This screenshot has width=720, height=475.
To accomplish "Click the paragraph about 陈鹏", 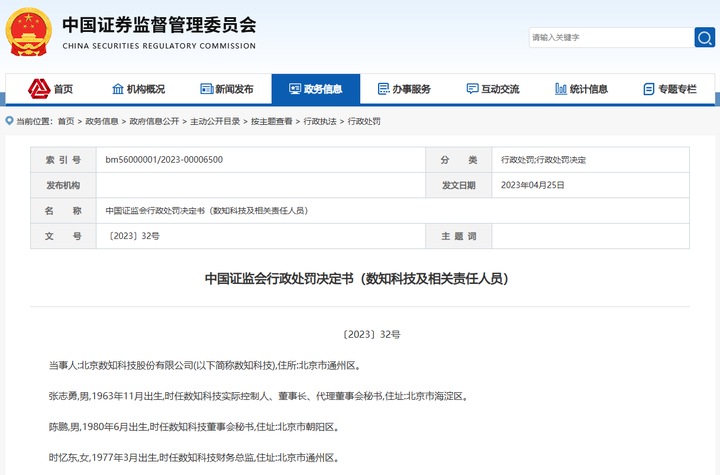I will pos(195,427).
